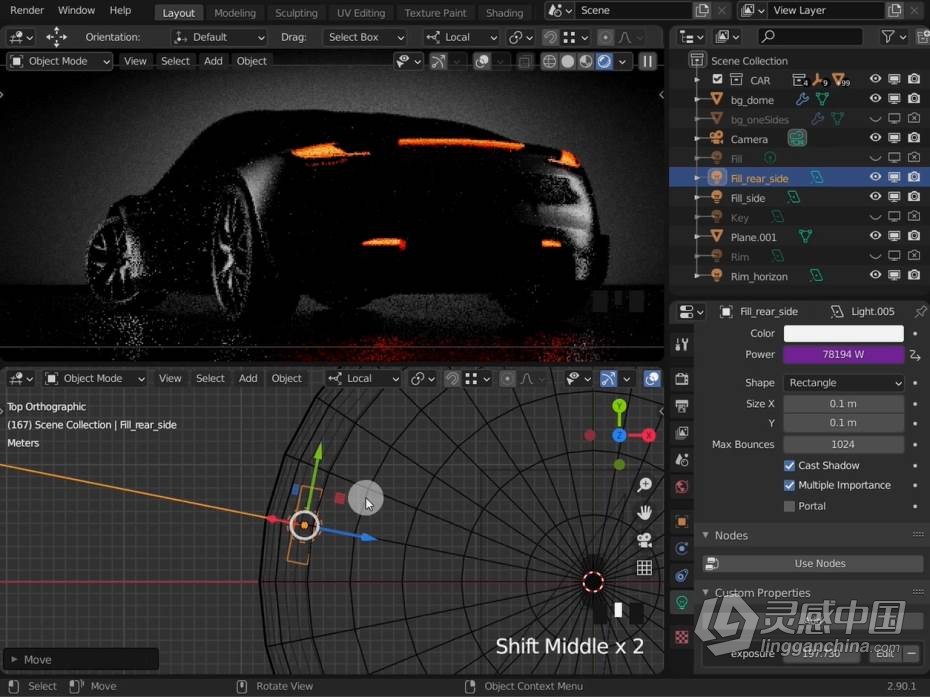
Task: Click the pan hand gizmo icon
Action: pyautogui.click(x=644, y=513)
